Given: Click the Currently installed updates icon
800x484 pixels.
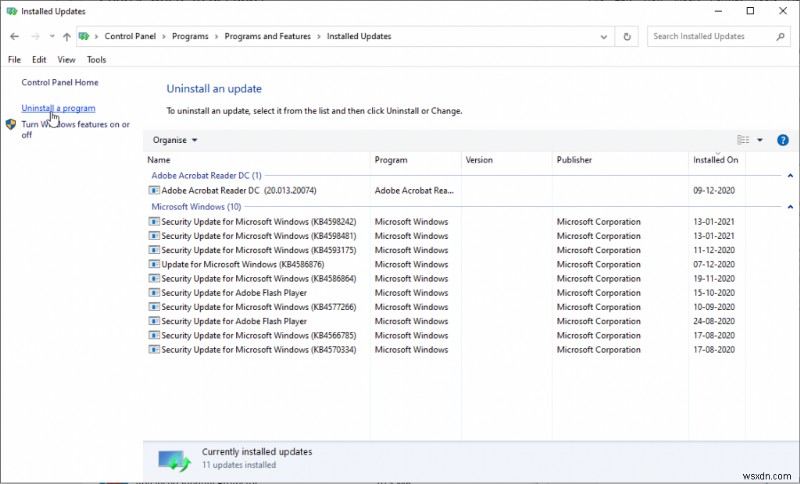Looking at the screenshot, I should (174, 460).
